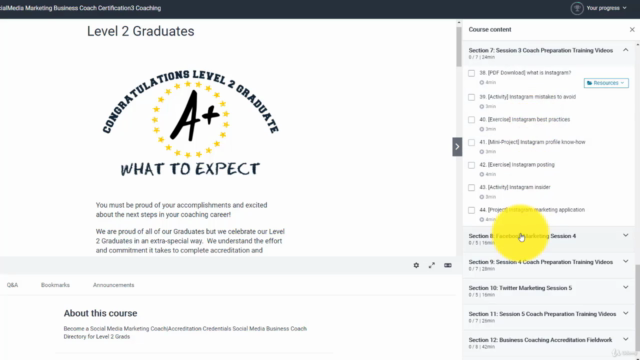Image resolution: width=640 pixels, height=360 pixels.
Task: Select the Section 7 title text
Action: click(x=540, y=50)
